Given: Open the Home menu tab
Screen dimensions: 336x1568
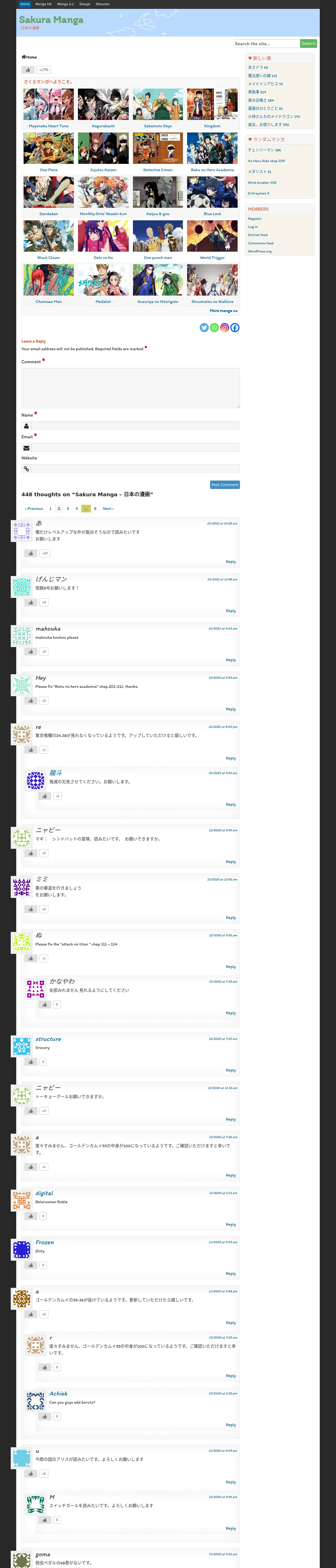Looking at the screenshot, I should 25,4.
